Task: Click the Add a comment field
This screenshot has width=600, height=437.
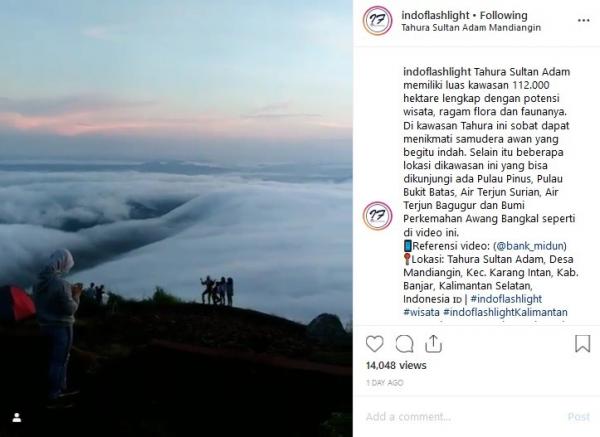Action: [x=463, y=416]
